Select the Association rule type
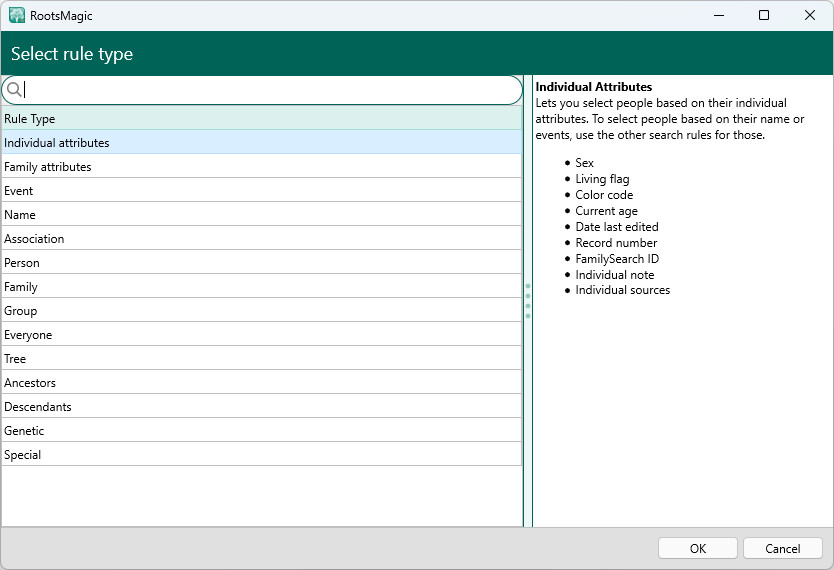Screen dimensions: 834x570 click(262, 238)
